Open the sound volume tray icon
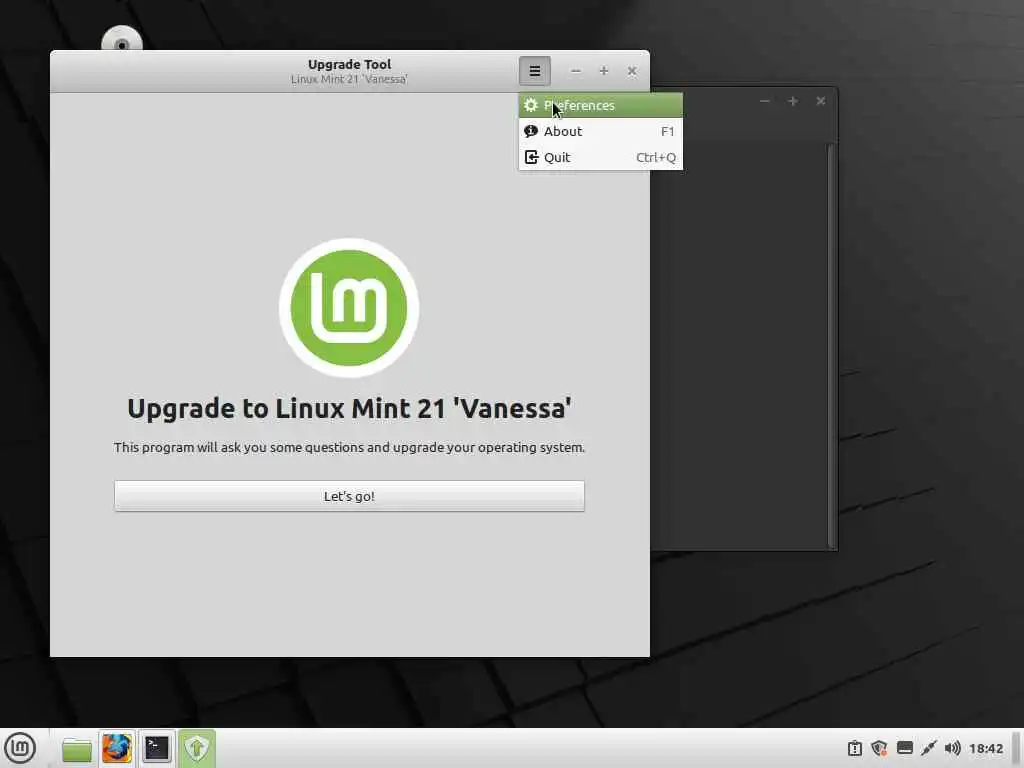Screen dimensions: 1024x768 [953, 748]
